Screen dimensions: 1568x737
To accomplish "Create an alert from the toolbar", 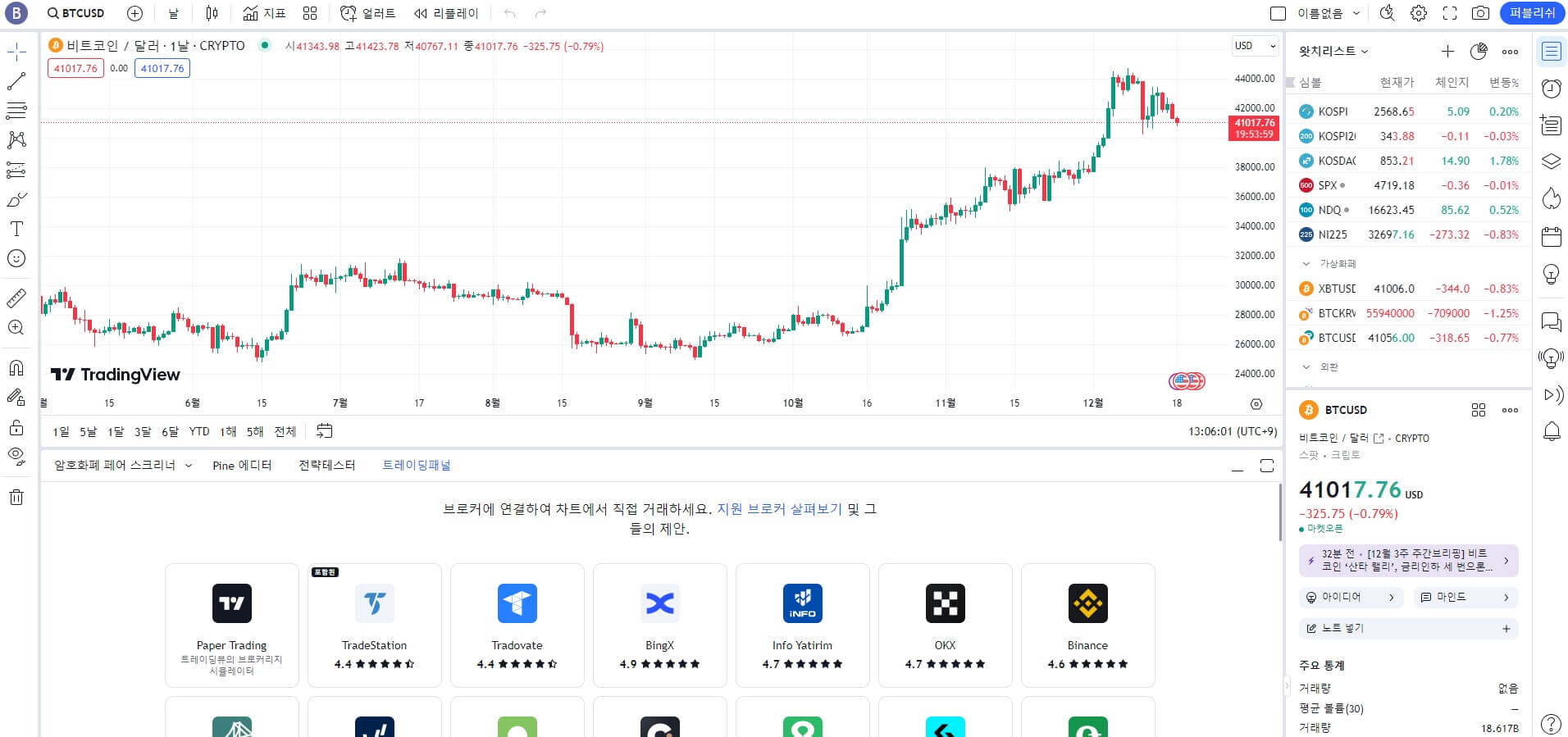I will click(367, 13).
